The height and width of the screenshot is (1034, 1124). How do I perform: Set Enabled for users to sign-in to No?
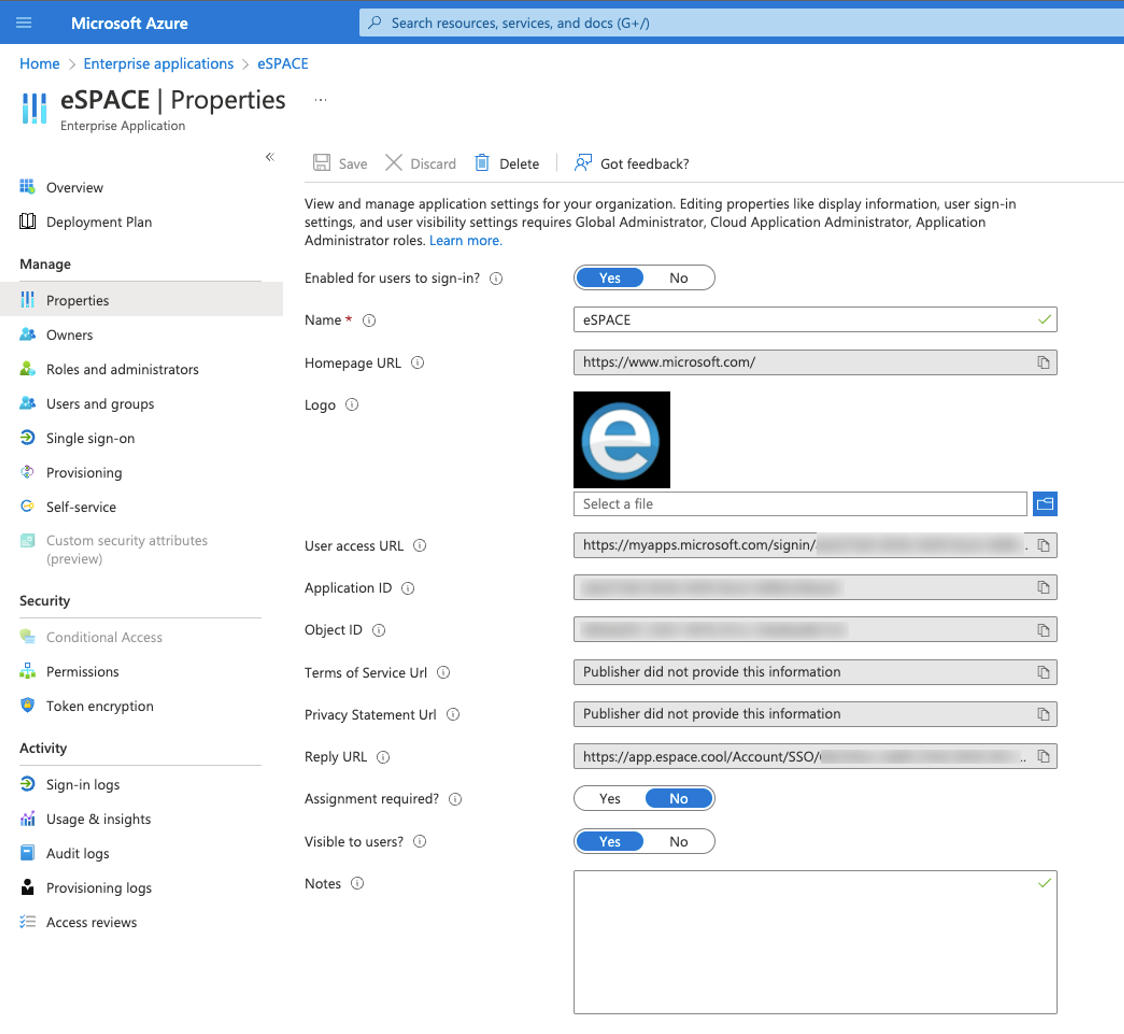coord(678,278)
